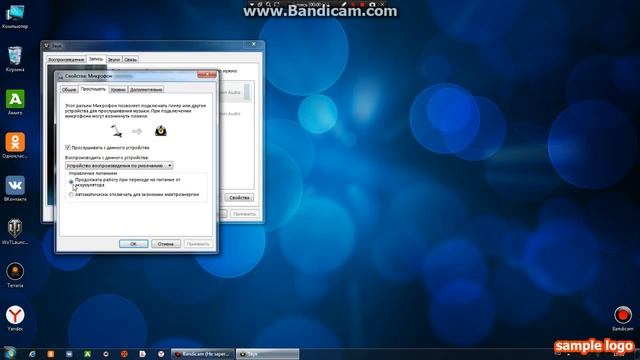This screenshot has height=360, width=640.
Task: Click the Yandex icon in the taskbar
Action: pos(161,354)
